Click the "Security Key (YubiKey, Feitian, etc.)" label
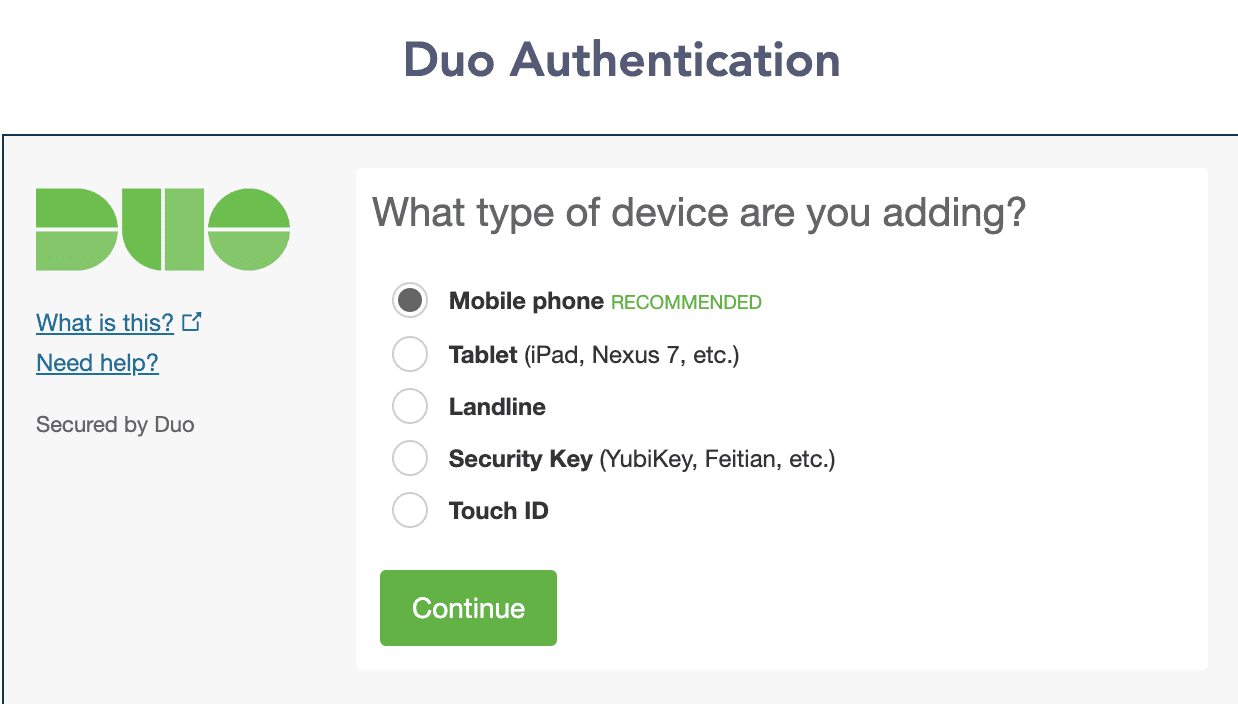Viewport: 1238px width, 704px height. click(641, 458)
